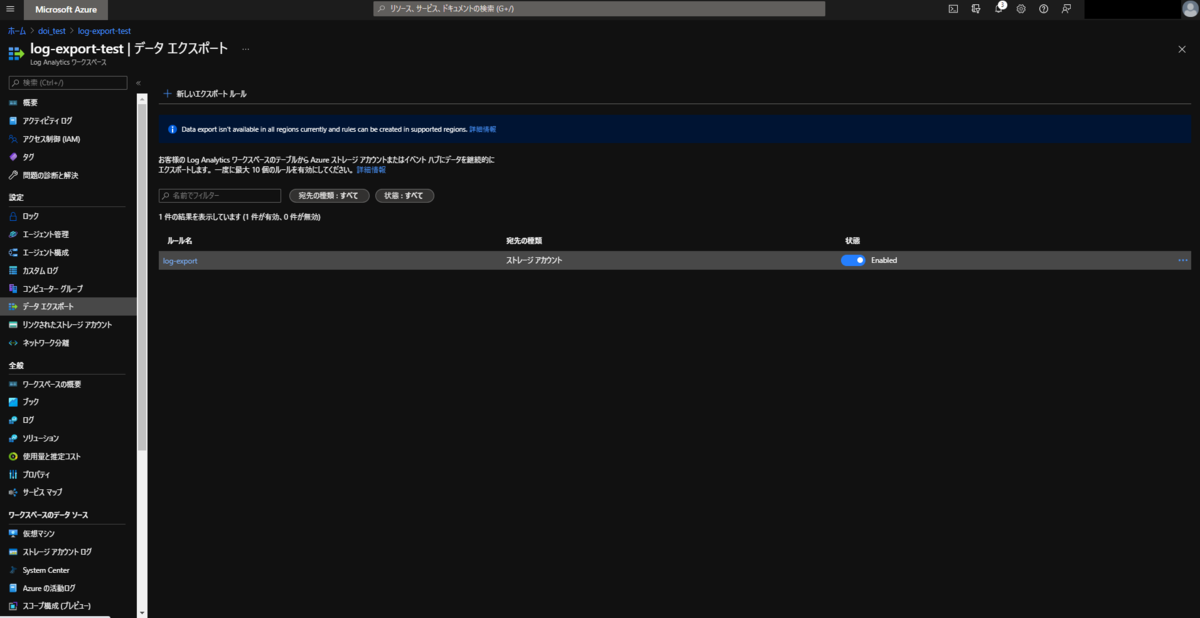Click the 使用量と推定コスト icon
The width and height of the screenshot is (1200, 618).
click(13, 456)
